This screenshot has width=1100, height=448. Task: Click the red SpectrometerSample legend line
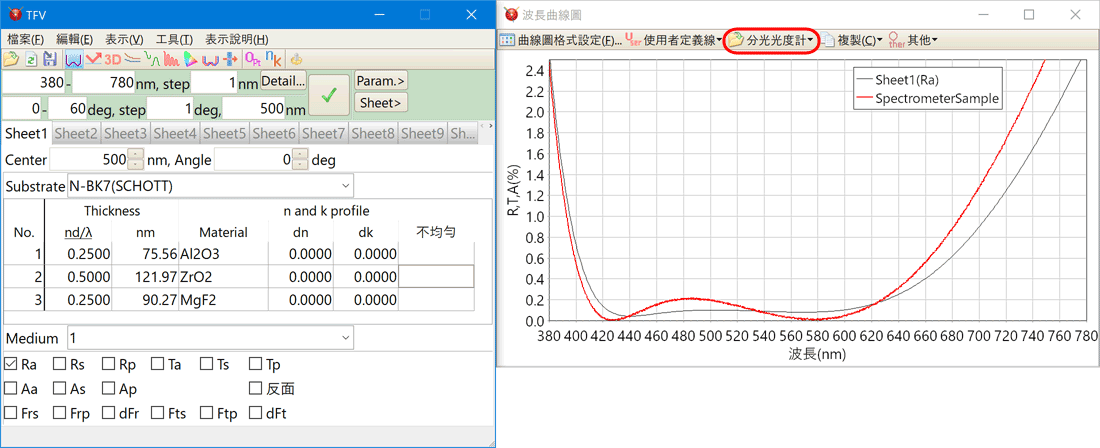pos(863,99)
